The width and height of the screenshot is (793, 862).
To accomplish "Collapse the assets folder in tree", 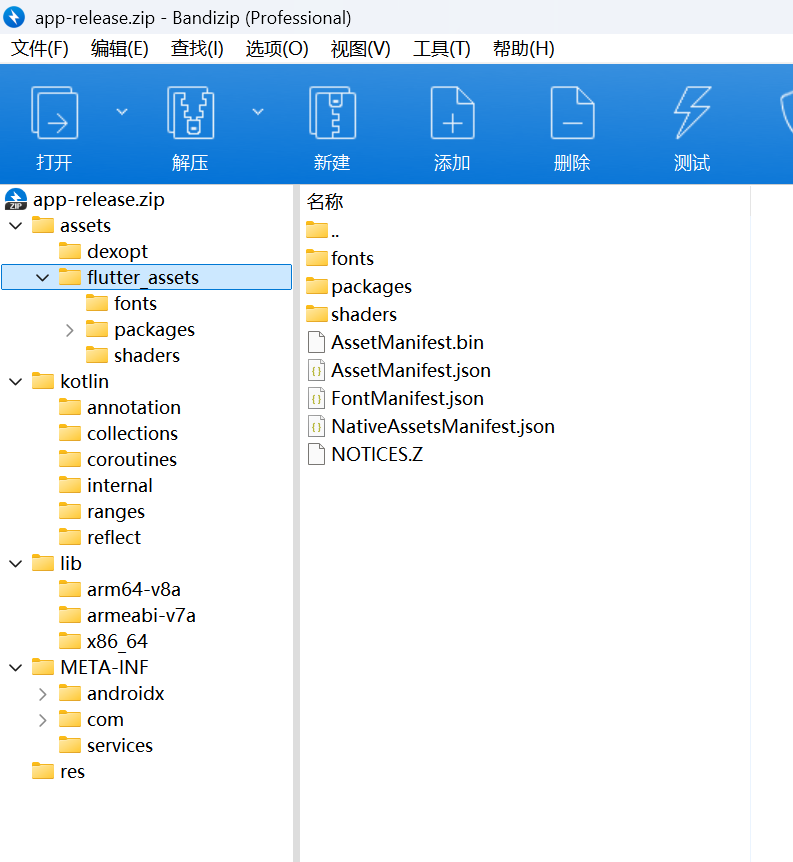I will (16, 226).
